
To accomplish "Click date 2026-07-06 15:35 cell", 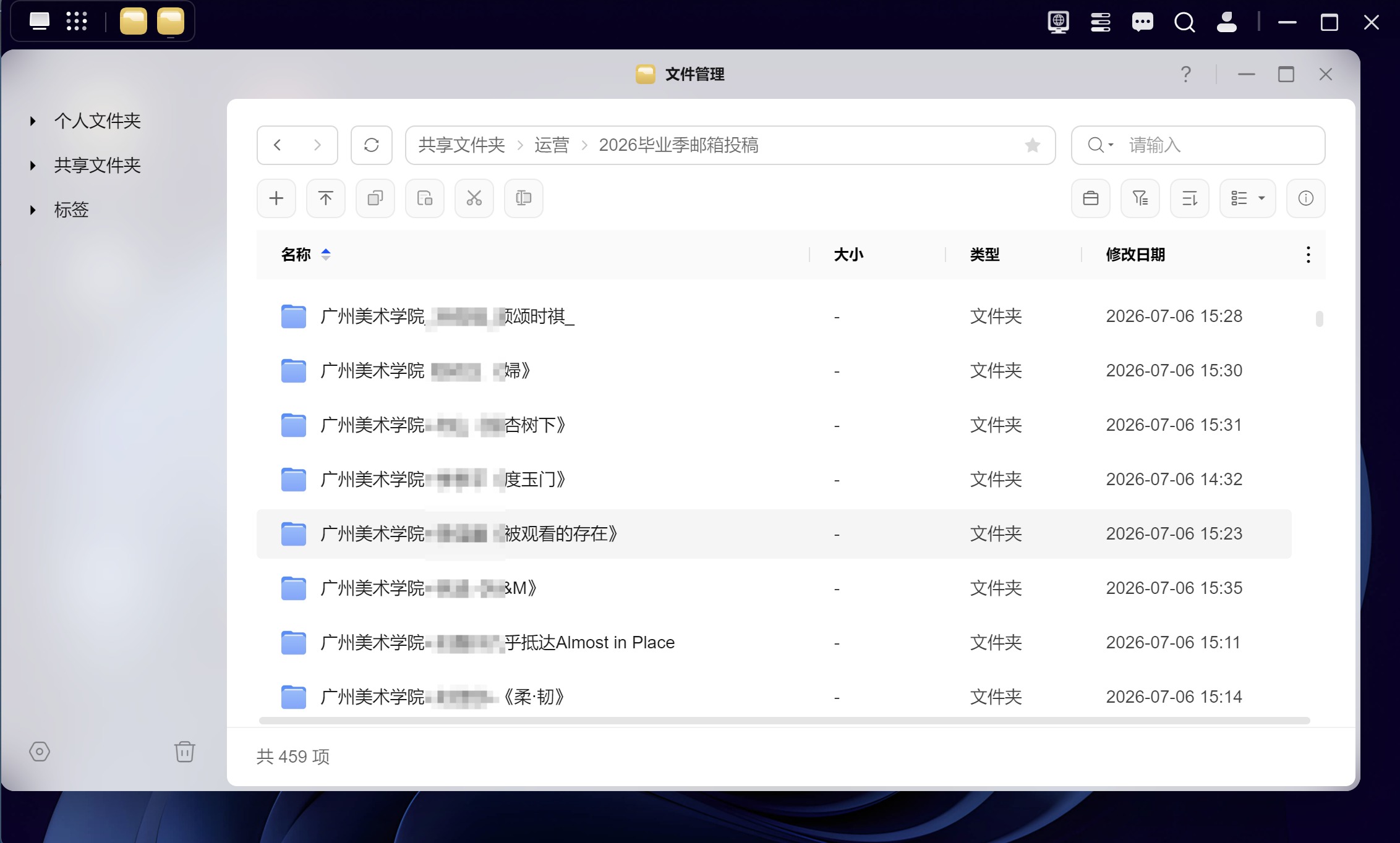I will [x=1174, y=588].
